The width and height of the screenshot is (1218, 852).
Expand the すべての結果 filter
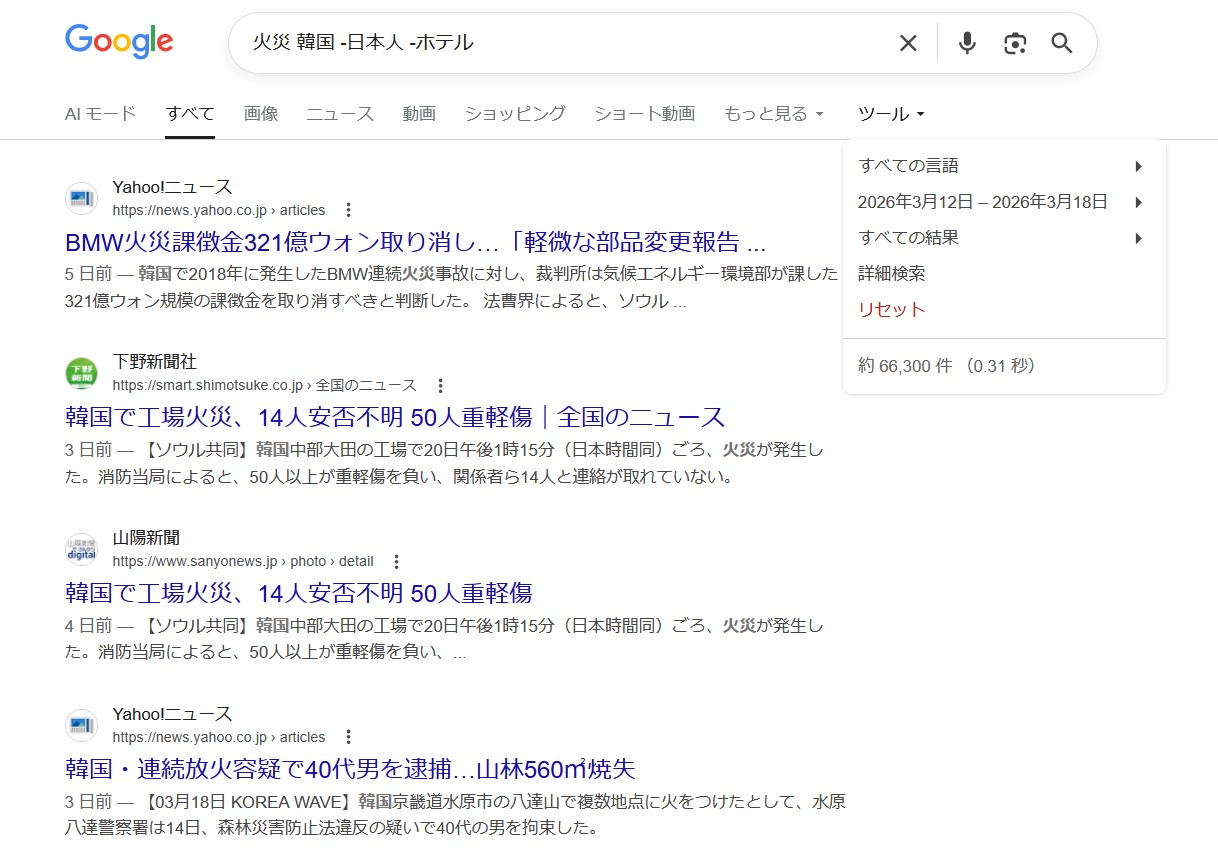click(1000, 238)
